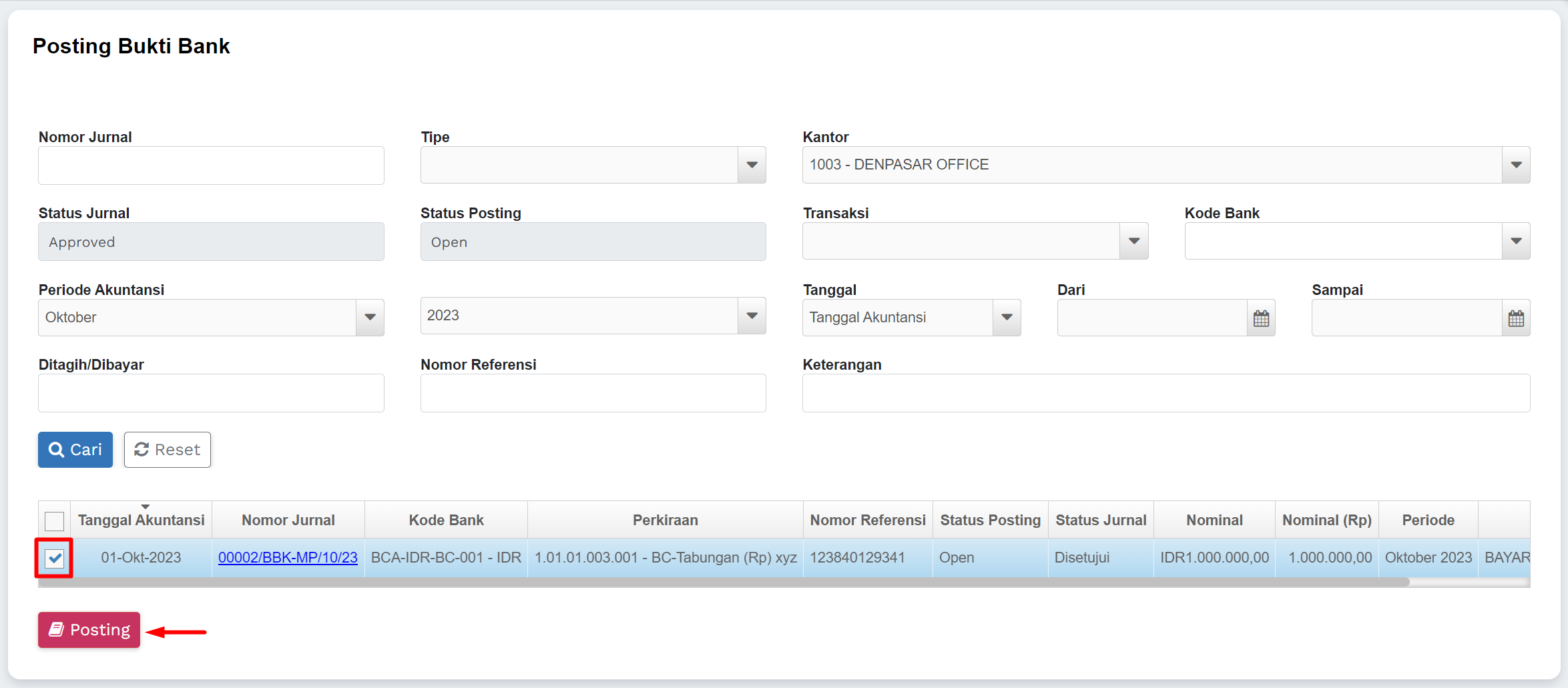This screenshot has width=1568, height=688.
Task: Open the 2023 year dropdown
Action: click(752, 316)
